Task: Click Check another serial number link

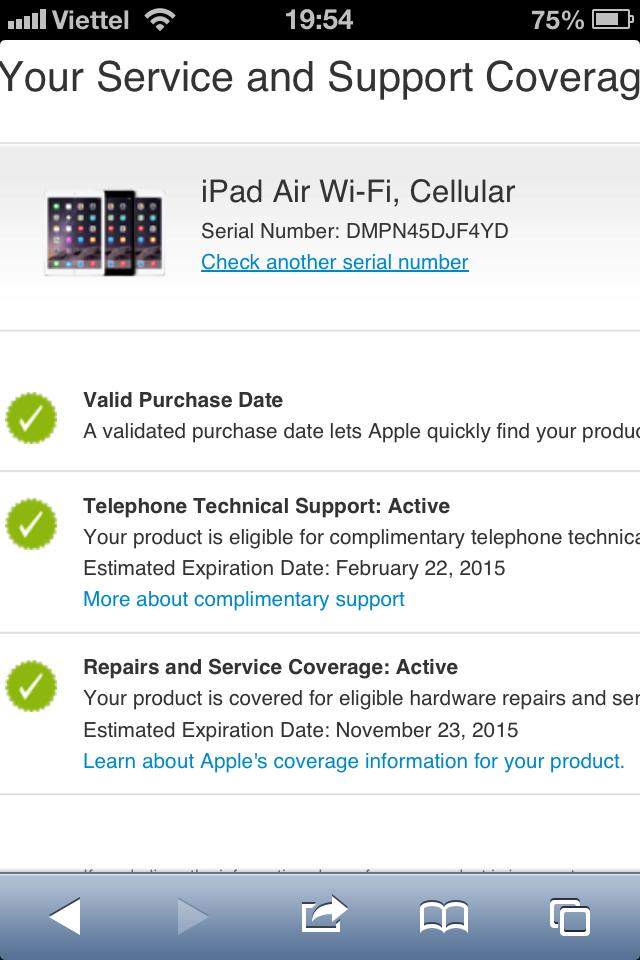Action: click(x=334, y=262)
